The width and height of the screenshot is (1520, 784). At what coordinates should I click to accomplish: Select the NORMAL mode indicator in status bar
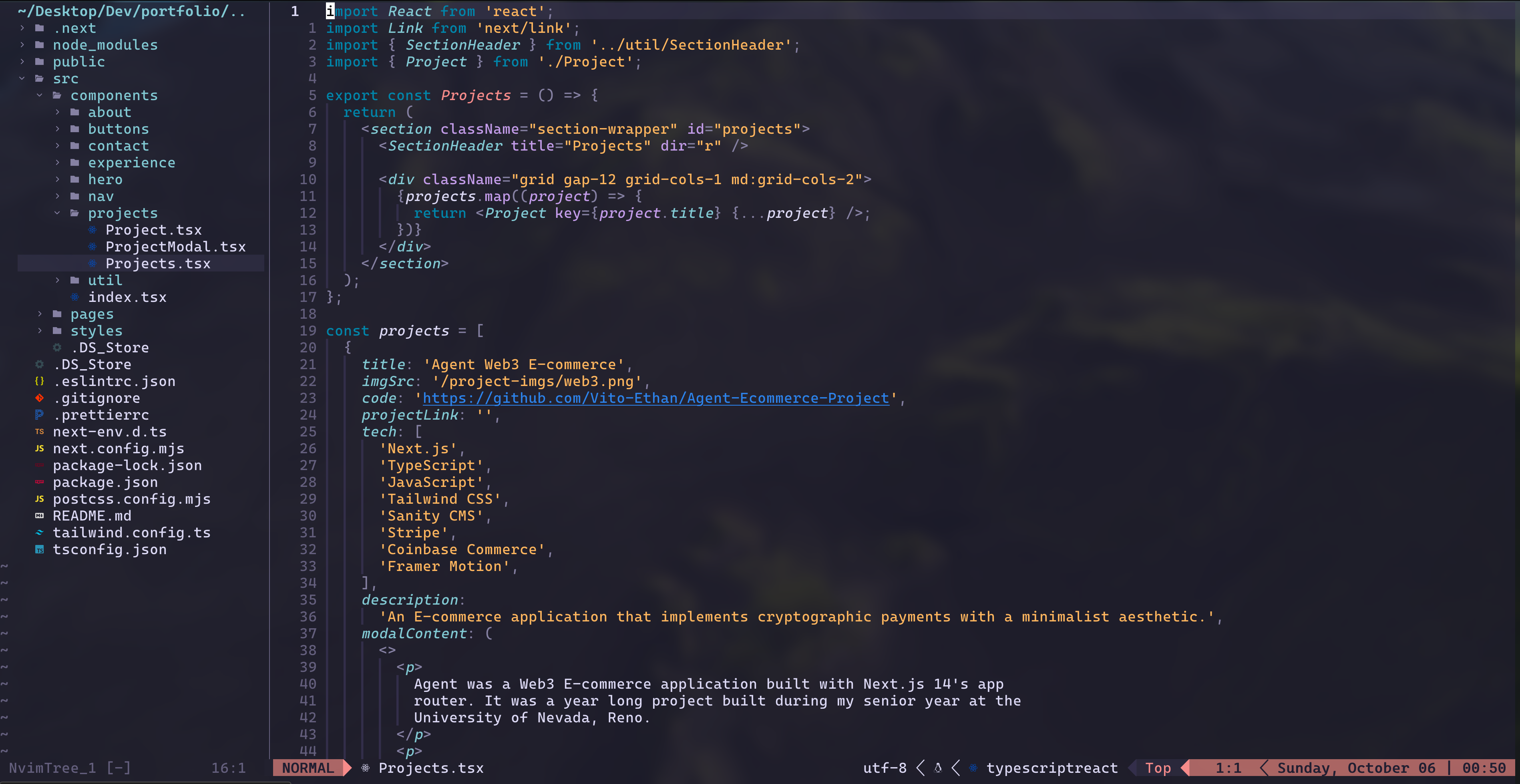(x=306, y=767)
